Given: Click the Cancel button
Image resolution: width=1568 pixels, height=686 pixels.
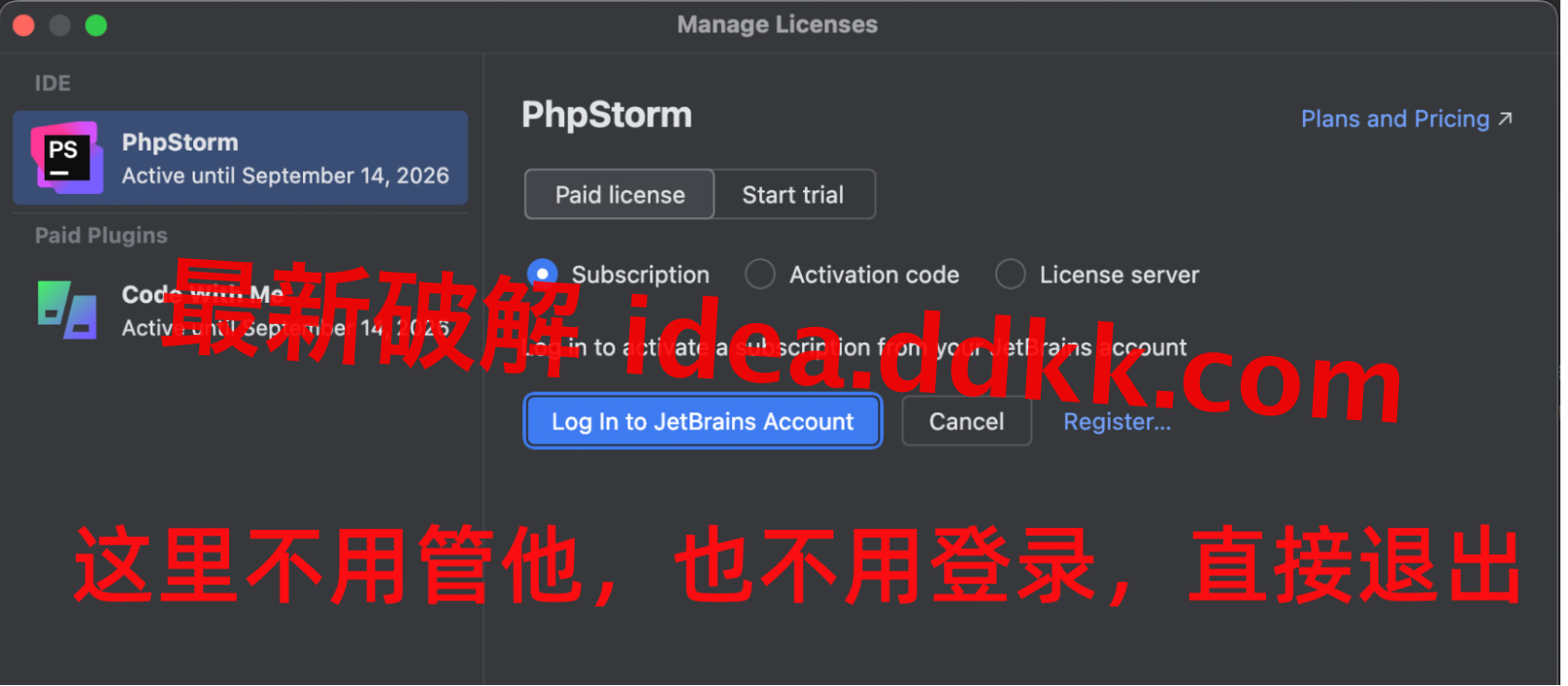Looking at the screenshot, I should 967,421.
